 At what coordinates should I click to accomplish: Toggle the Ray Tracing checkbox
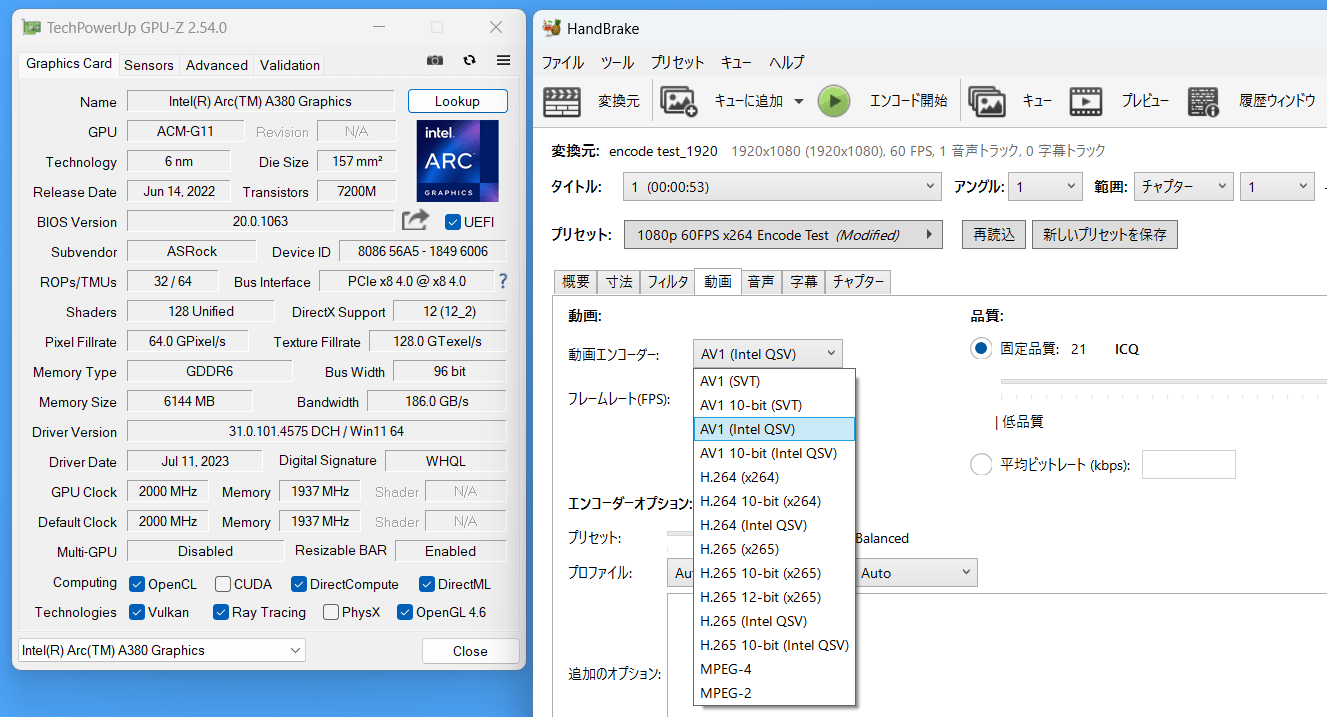221,612
